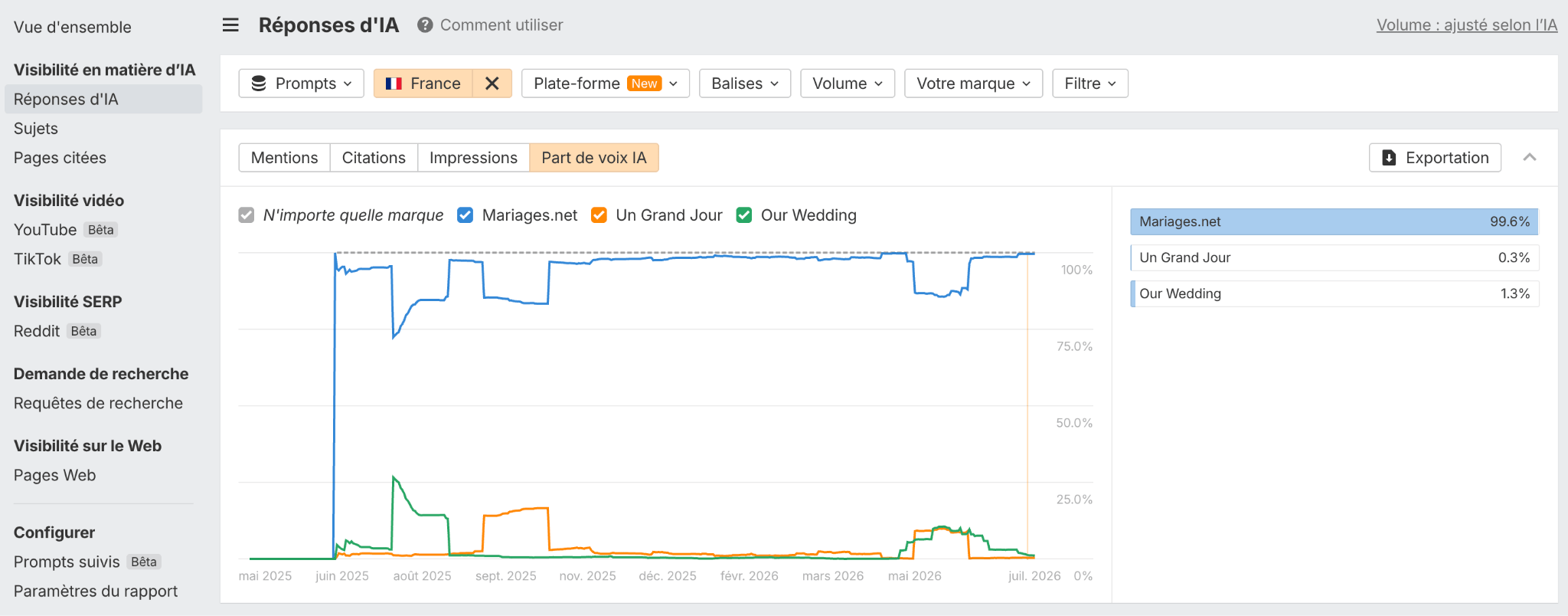Click the Mariages.net 99.6% share bar
Image resolution: width=1568 pixels, height=616 pixels.
point(1334,221)
